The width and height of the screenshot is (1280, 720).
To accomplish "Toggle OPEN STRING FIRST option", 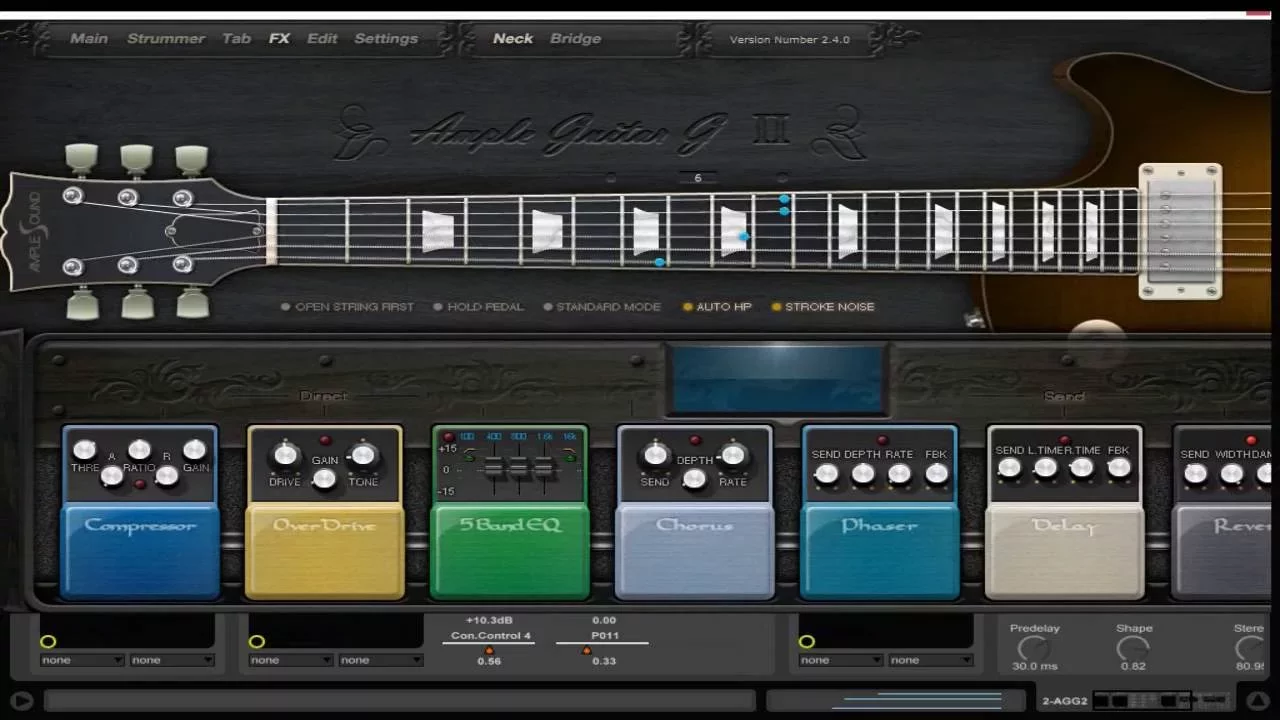I will click(347, 307).
